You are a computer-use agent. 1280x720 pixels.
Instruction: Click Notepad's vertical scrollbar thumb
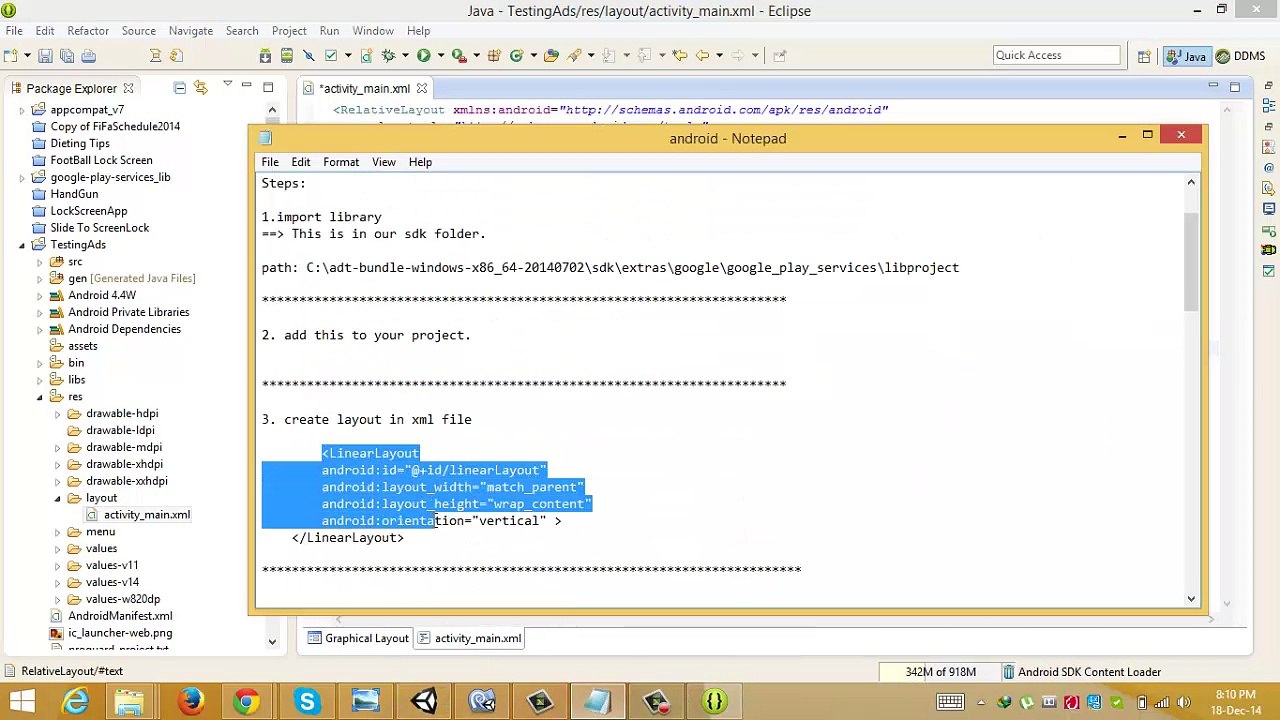click(1190, 260)
